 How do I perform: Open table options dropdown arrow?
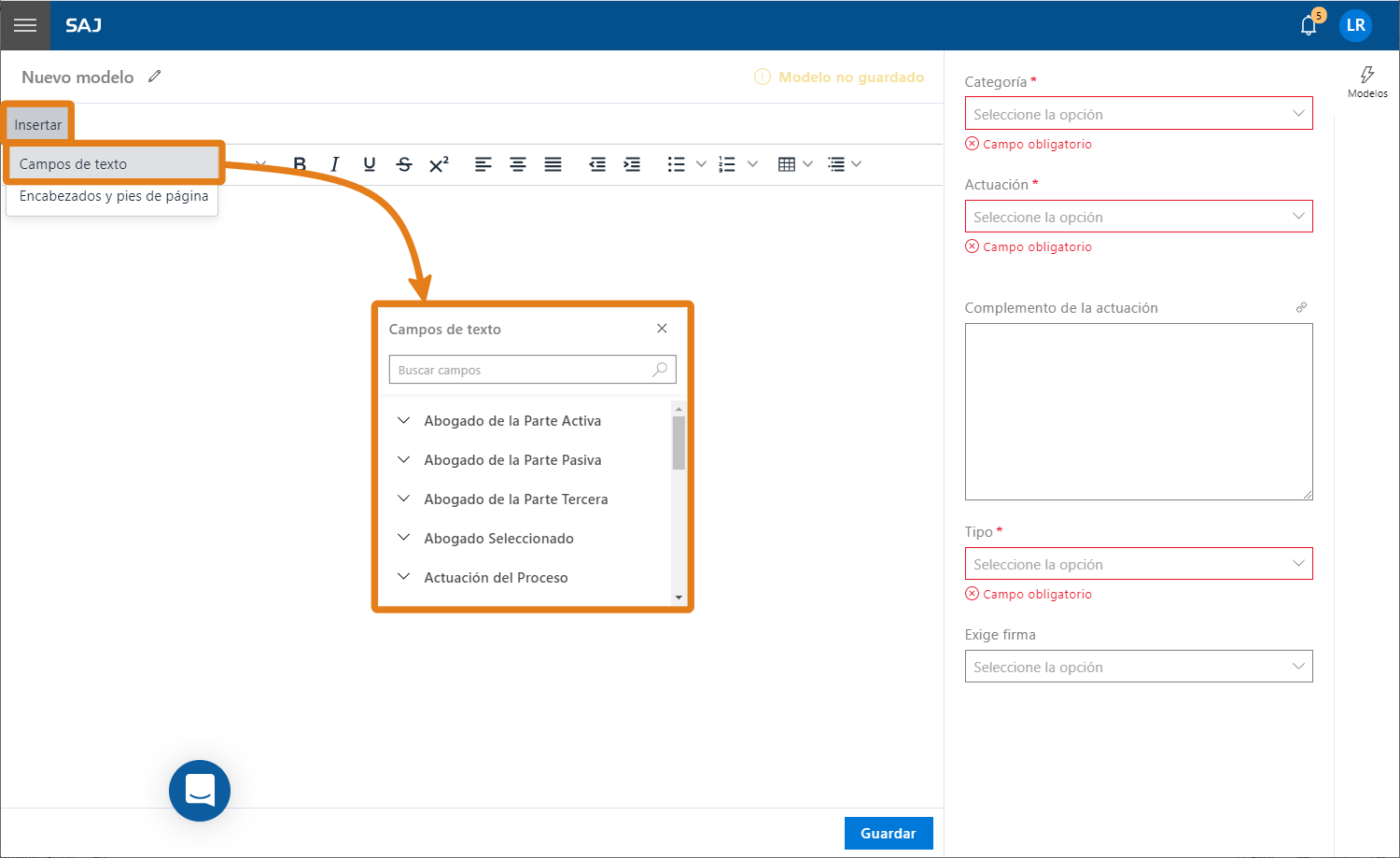click(808, 164)
